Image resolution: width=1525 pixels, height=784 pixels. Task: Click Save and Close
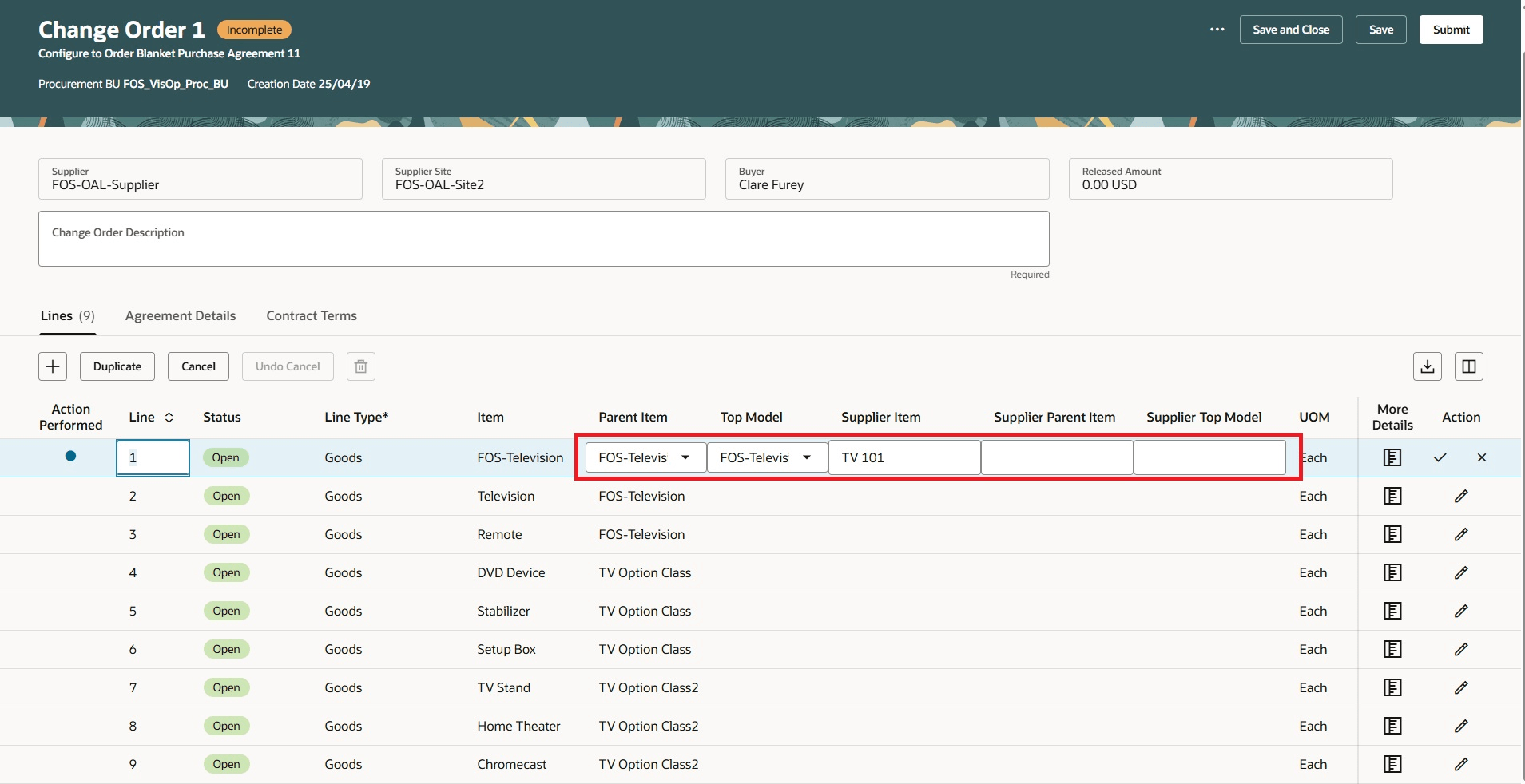[1291, 29]
